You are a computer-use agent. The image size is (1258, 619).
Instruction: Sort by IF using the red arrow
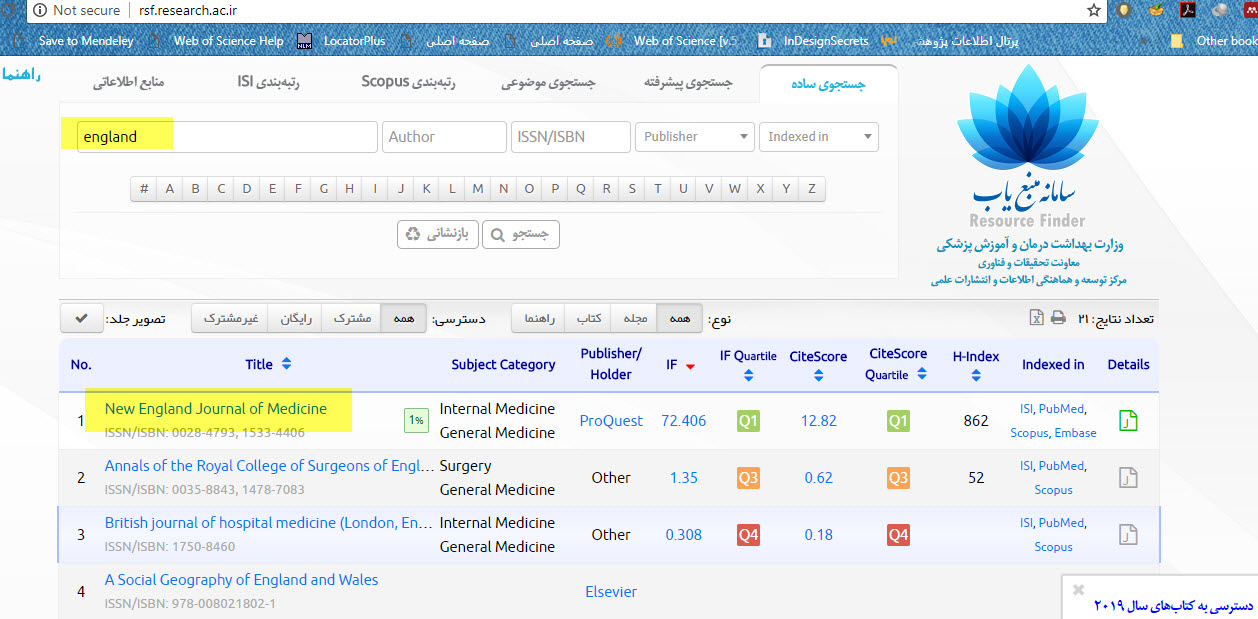tap(690, 366)
